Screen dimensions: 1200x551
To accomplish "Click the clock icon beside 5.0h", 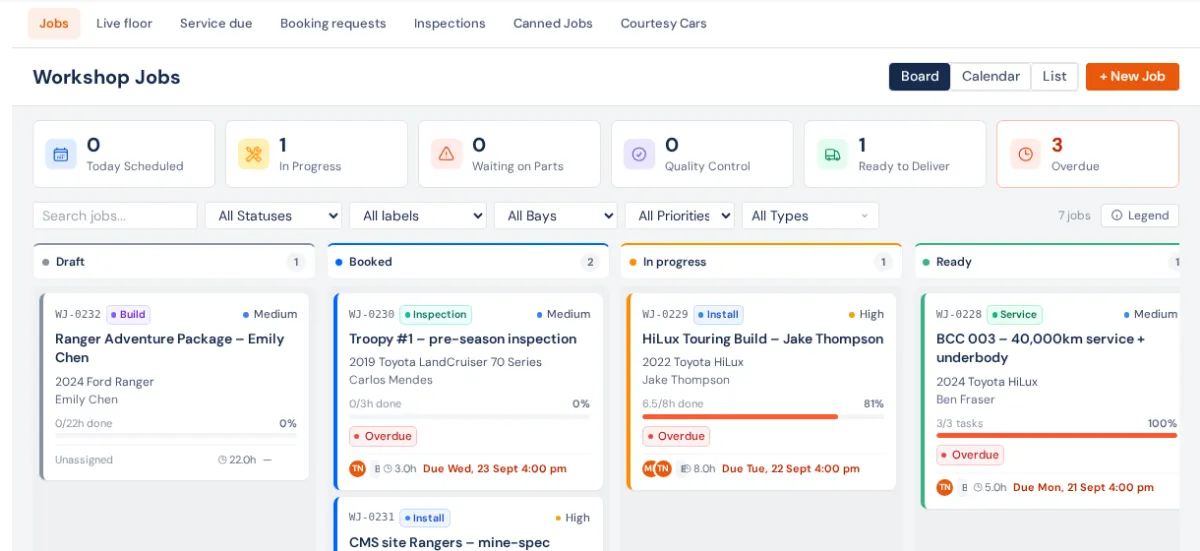I will 978,487.
